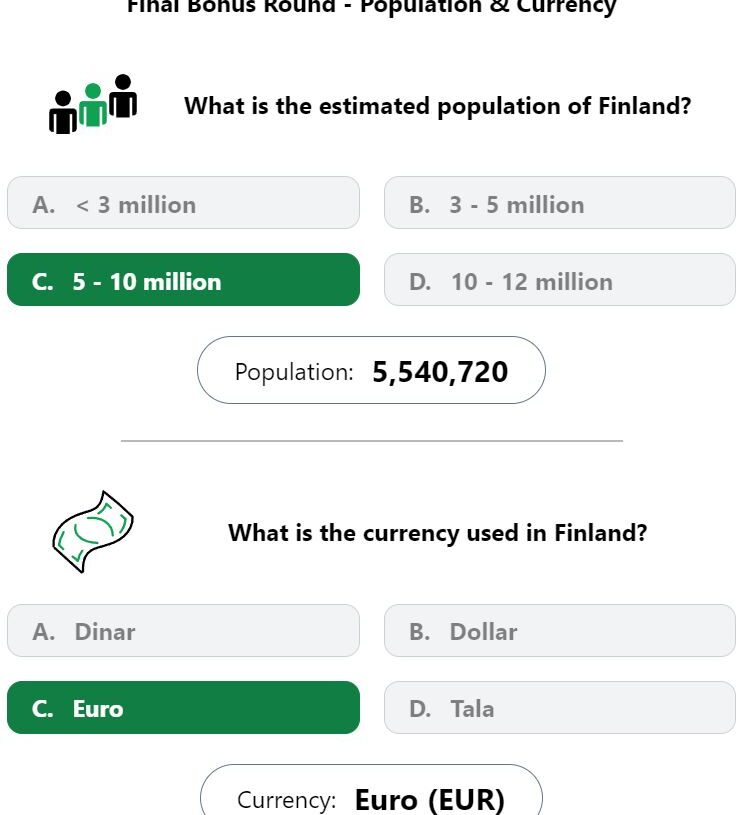Select the Tala currency answer
The width and height of the screenshot is (746, 815).
(x=559, y=707)
